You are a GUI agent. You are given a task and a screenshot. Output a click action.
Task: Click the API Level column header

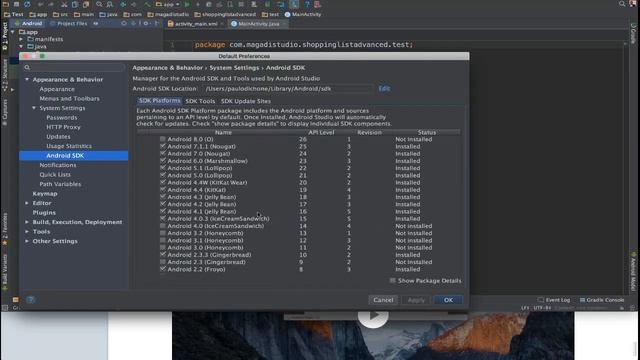pyautogui.click(x=321, y=132)
